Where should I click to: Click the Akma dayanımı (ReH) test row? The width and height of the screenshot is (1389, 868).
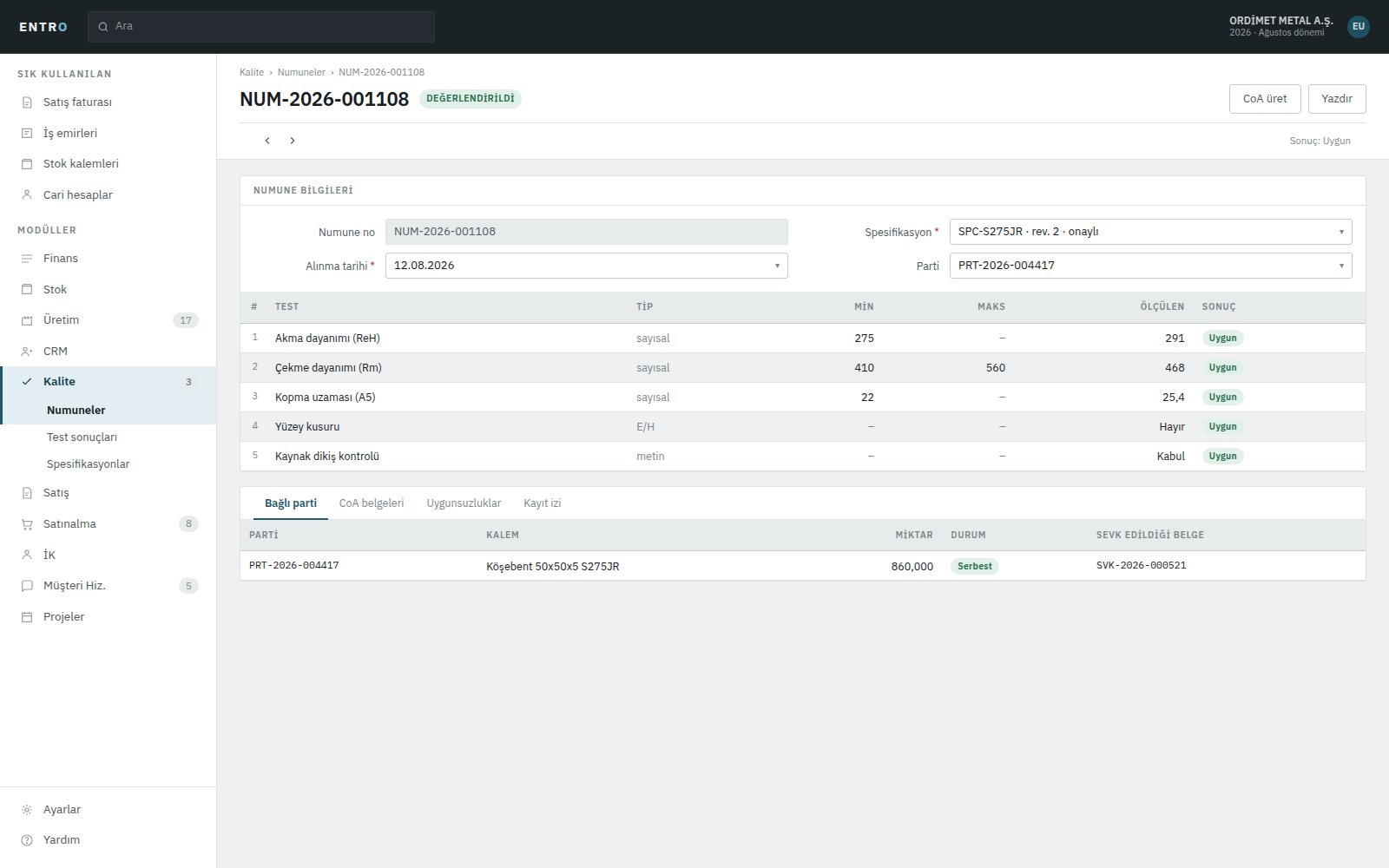(803, 339)
